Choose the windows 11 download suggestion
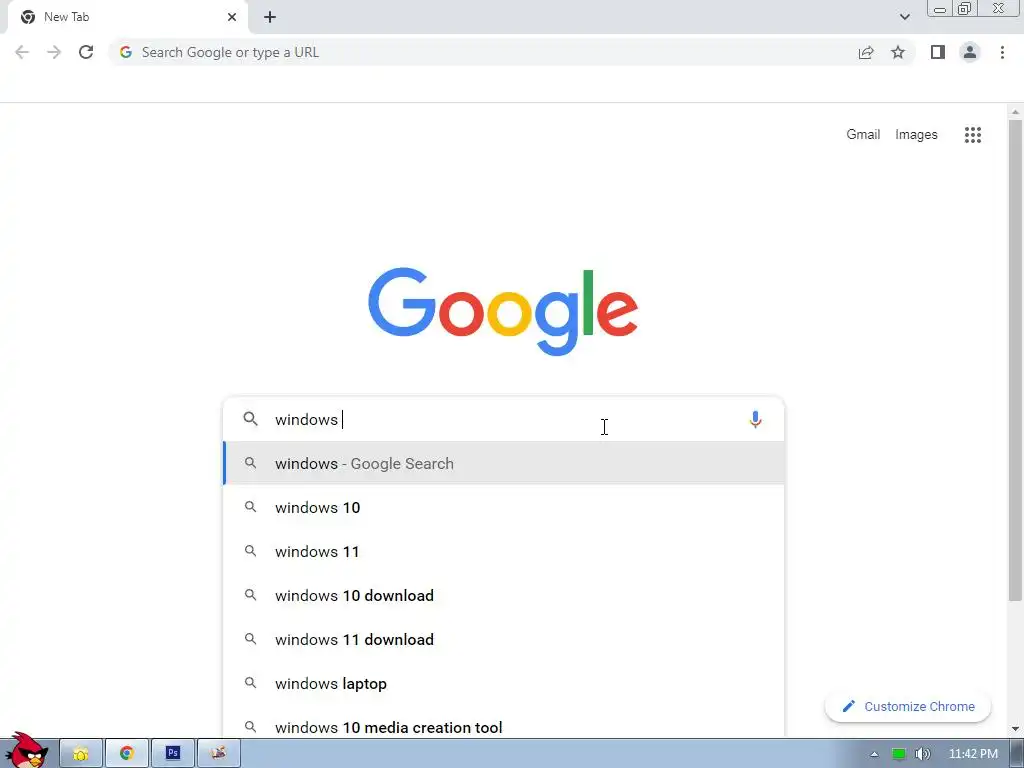Viewport: 1024px width, 768px height. (x=504, y=639)
